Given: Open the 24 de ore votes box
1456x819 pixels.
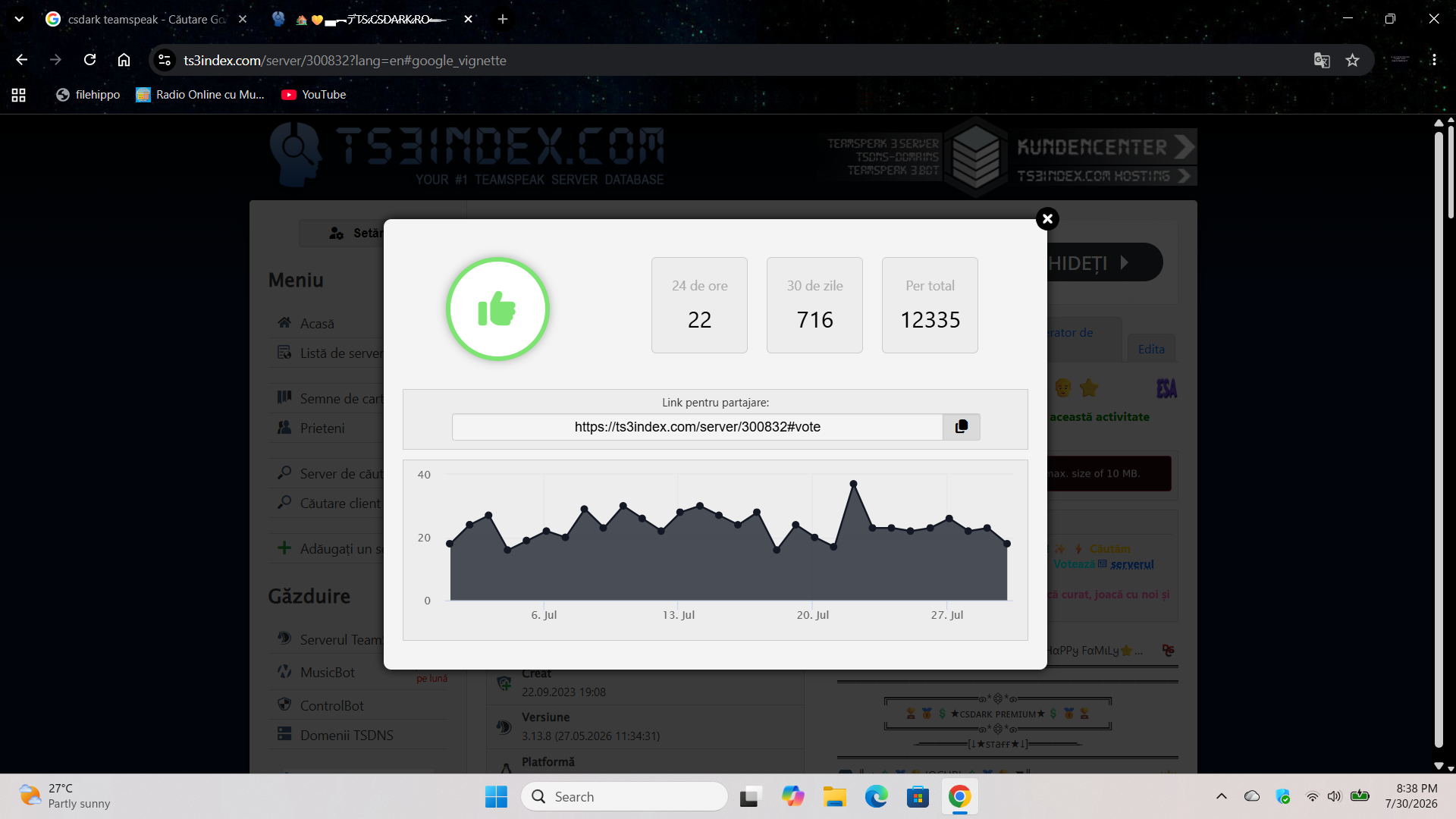Looking at the screenshot, I should [699, 305].
